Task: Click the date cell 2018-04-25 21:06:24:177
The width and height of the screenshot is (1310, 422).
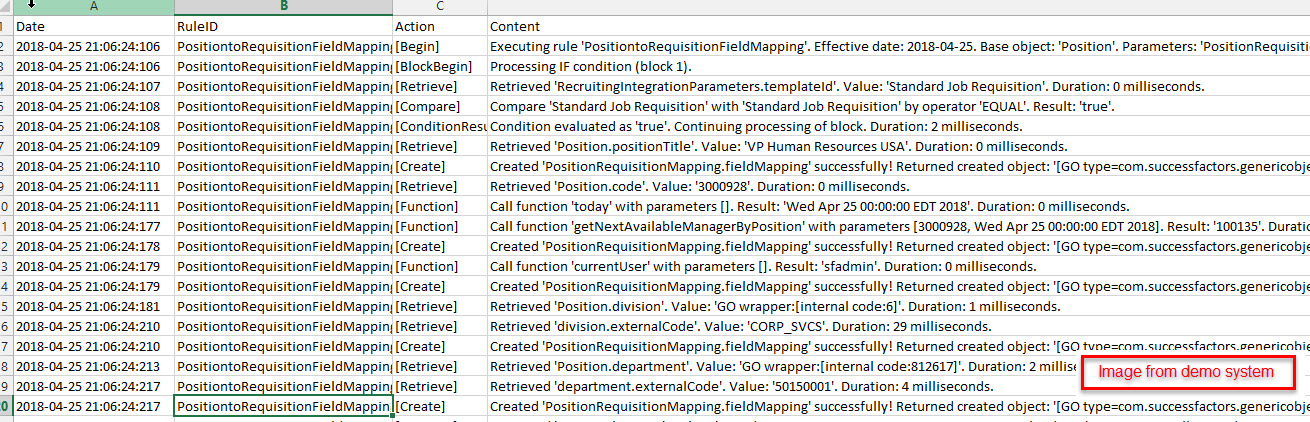Action: coord(93,227)
